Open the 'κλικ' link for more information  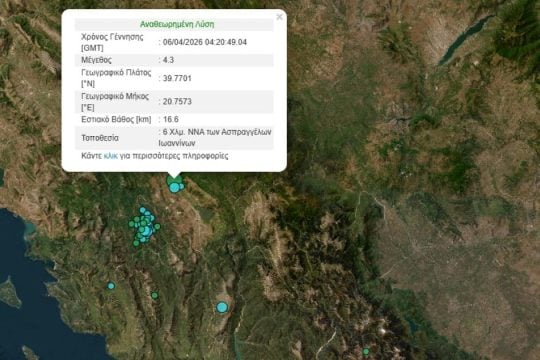[x=111, y=156]
